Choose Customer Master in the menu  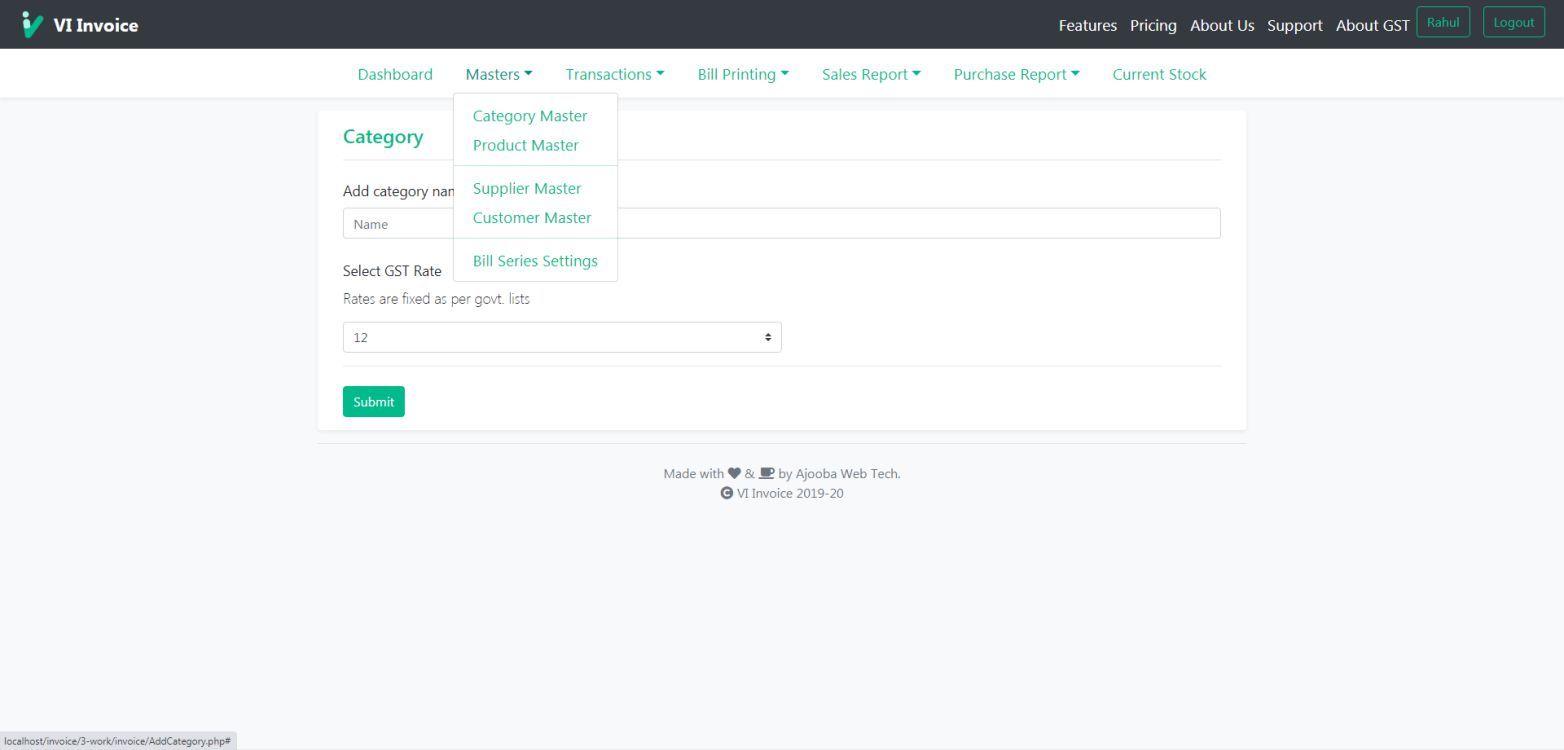[531, 217]
